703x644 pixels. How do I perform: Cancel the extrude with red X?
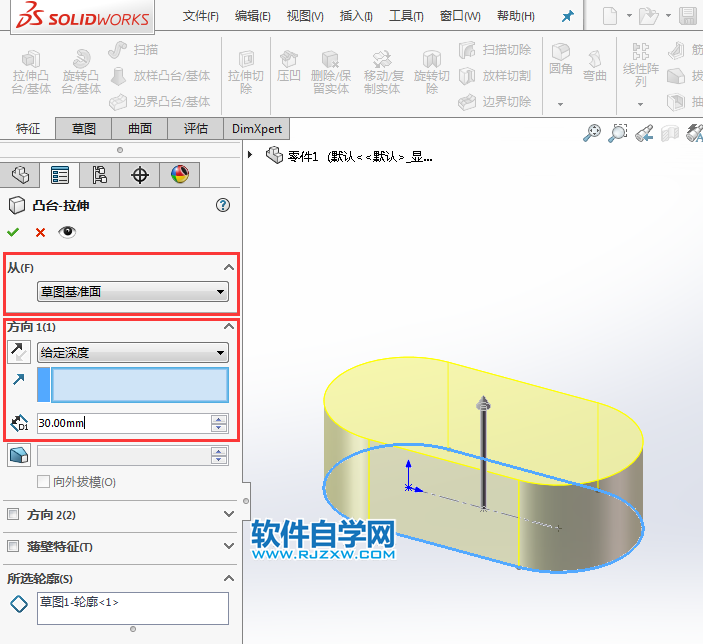tap(40, 232)
